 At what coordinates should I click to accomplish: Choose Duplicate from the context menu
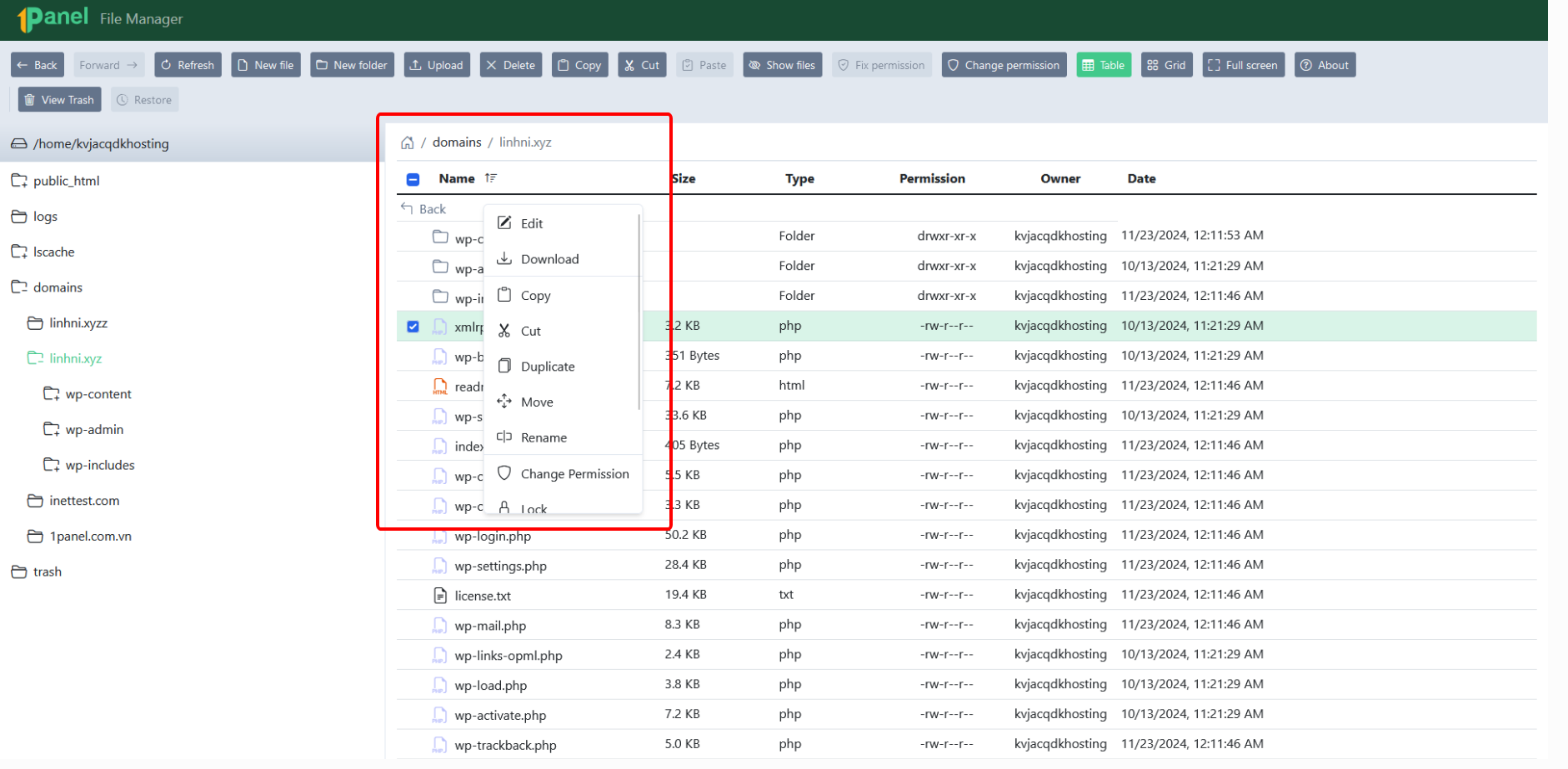(x=563, y=367)
